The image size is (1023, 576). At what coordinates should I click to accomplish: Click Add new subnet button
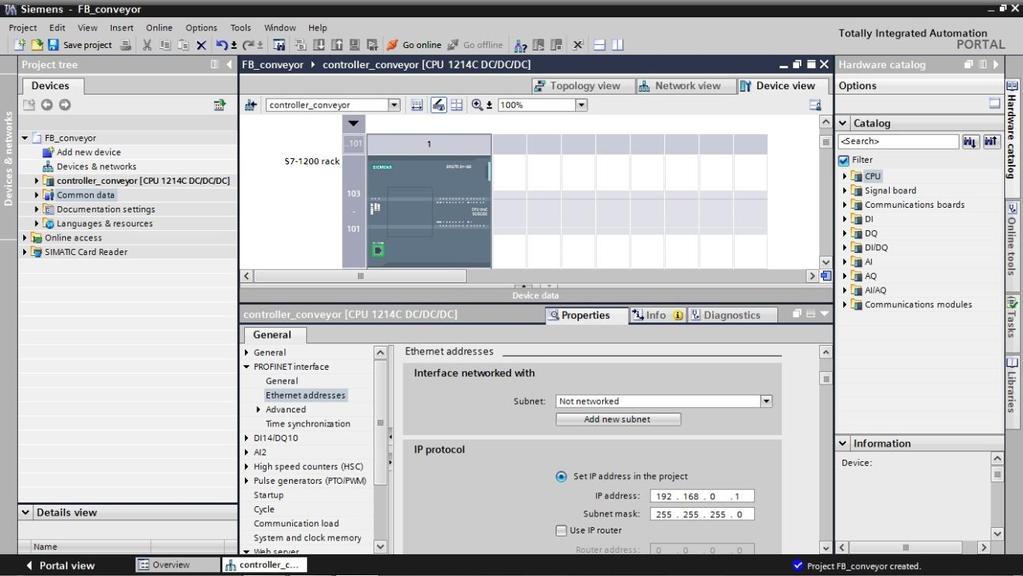click(618, 419)
